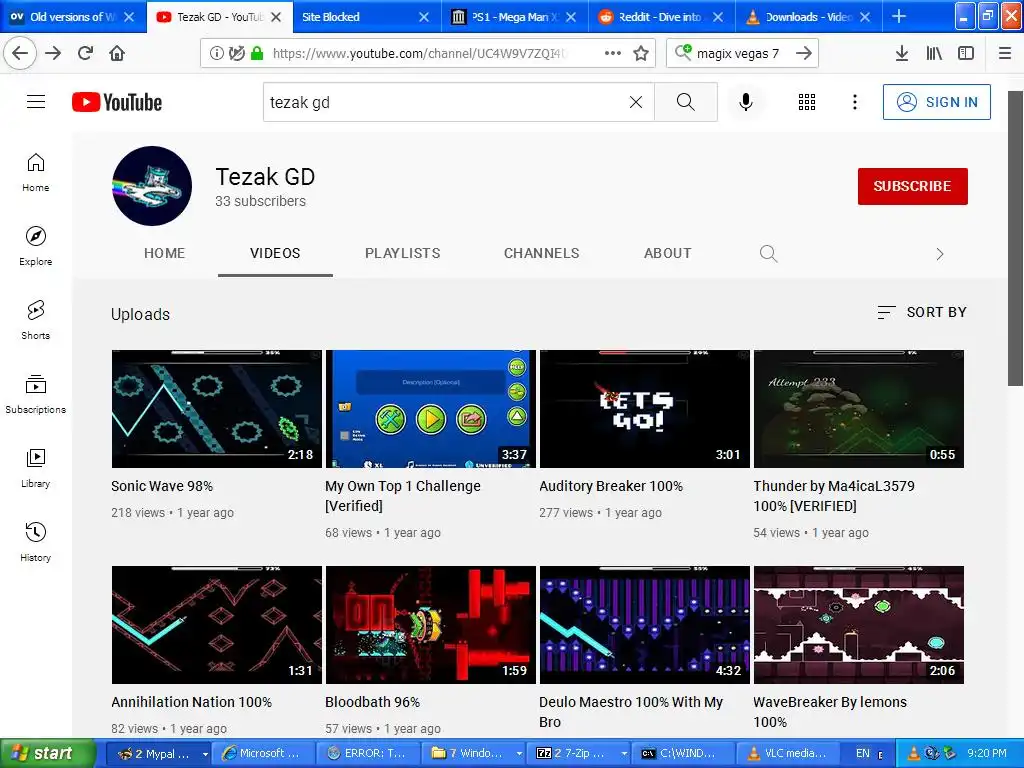The width and height of the screenshot is (1024, 768).
Task: Open C:\WINDOWS command prompt taskbar button
Action: tap(683, 754)
